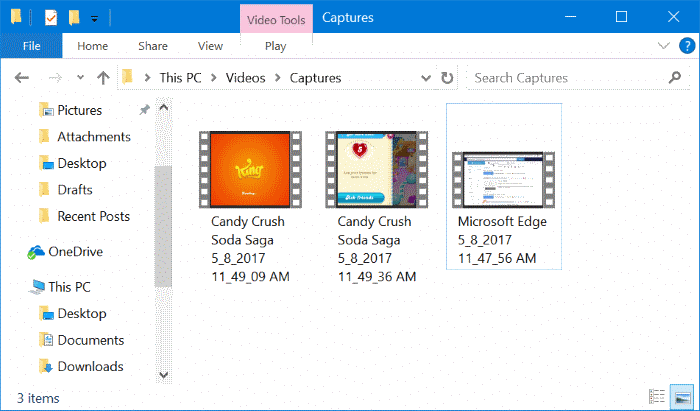This screenshot has width=700, height=411.
Task: Click the navigation pane scroll up arrow
Action: (164, 108)
